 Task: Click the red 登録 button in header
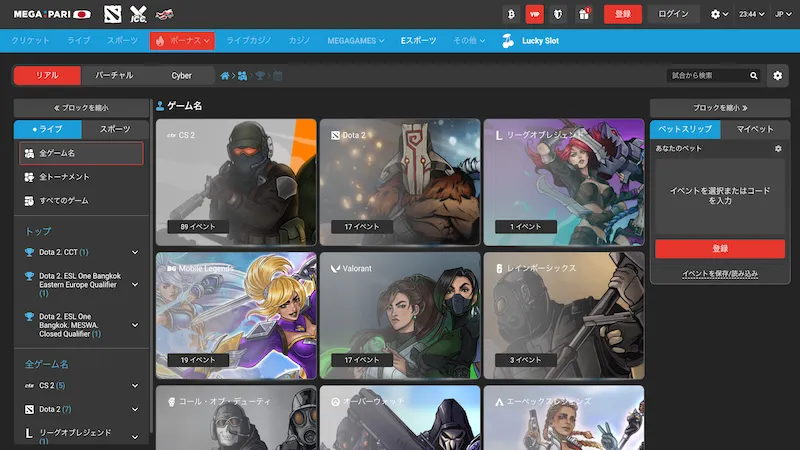[622, 14]
